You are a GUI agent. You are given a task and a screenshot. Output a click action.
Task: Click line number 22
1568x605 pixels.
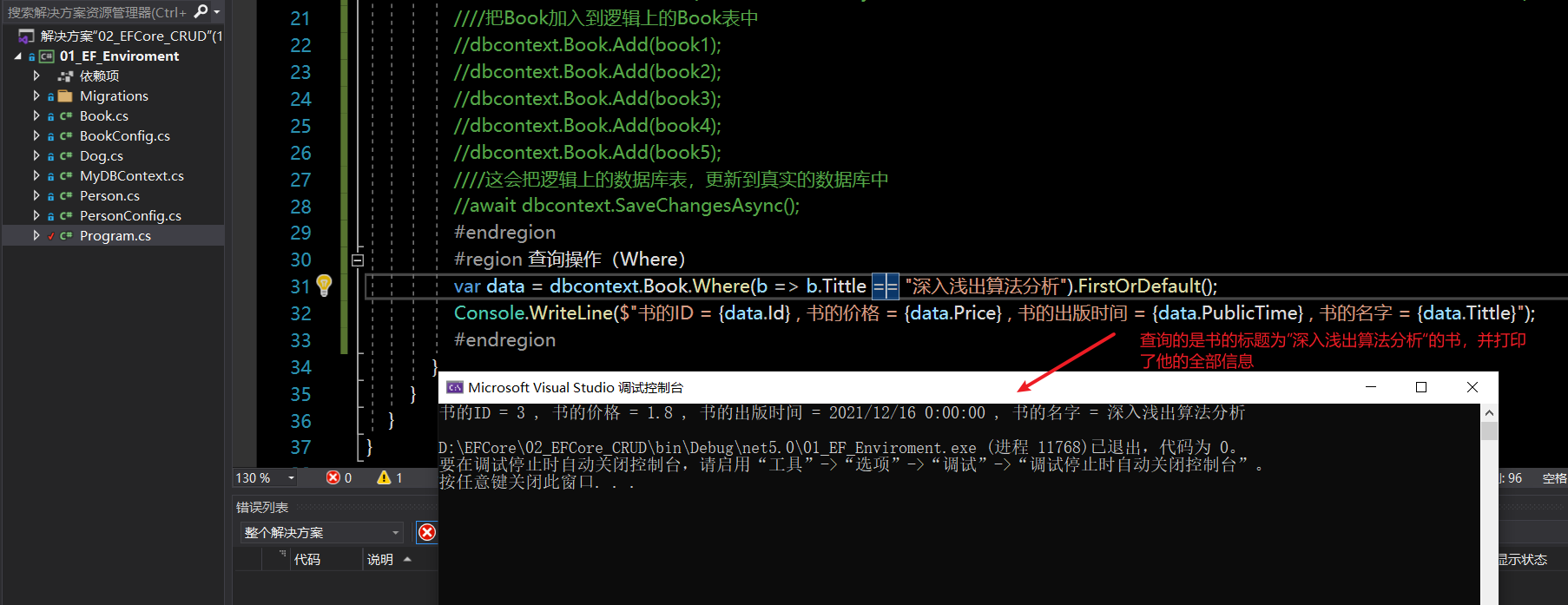coord(300,45)
